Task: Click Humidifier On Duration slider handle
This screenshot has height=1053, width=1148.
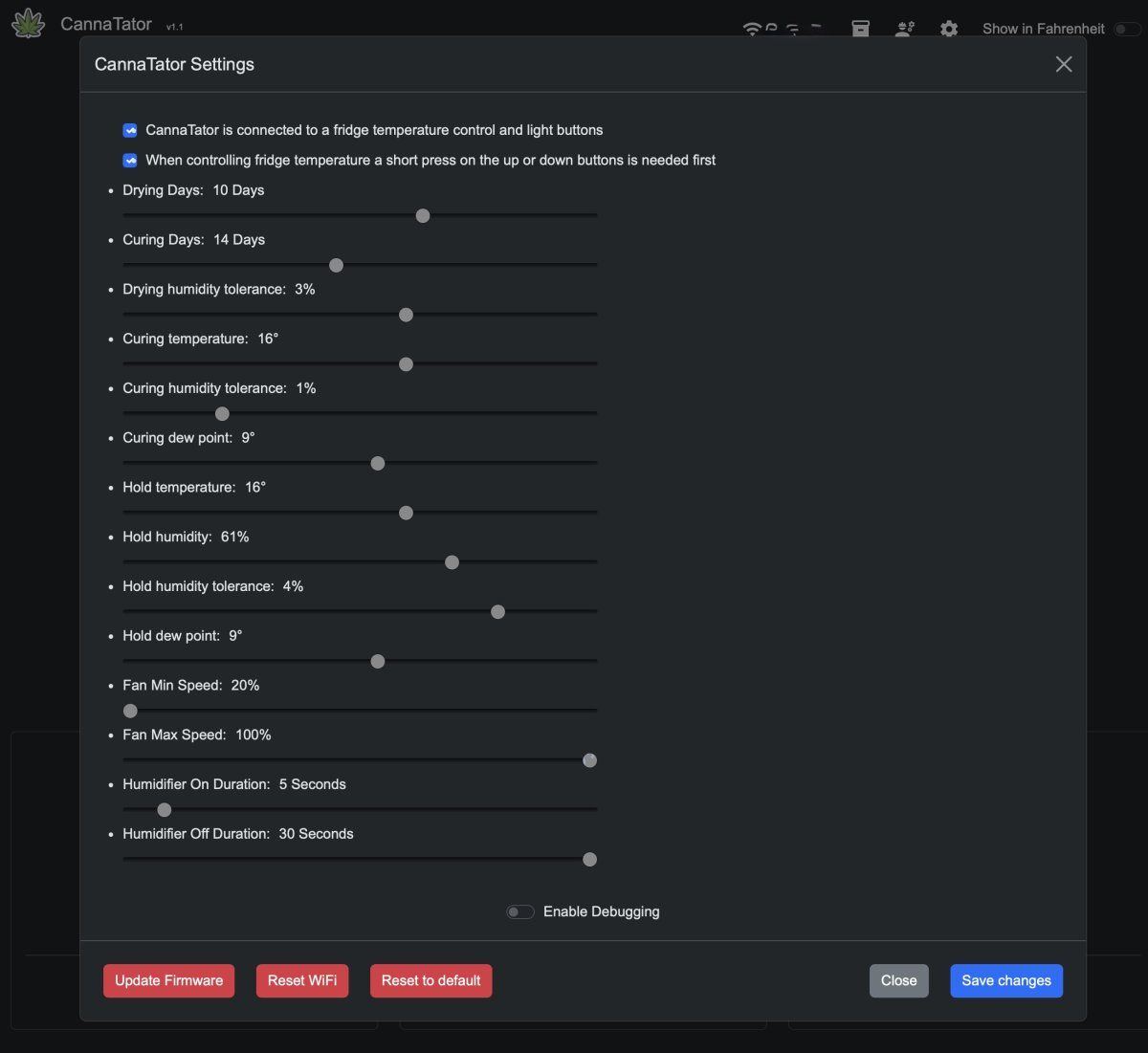Action: coord(164,810)
